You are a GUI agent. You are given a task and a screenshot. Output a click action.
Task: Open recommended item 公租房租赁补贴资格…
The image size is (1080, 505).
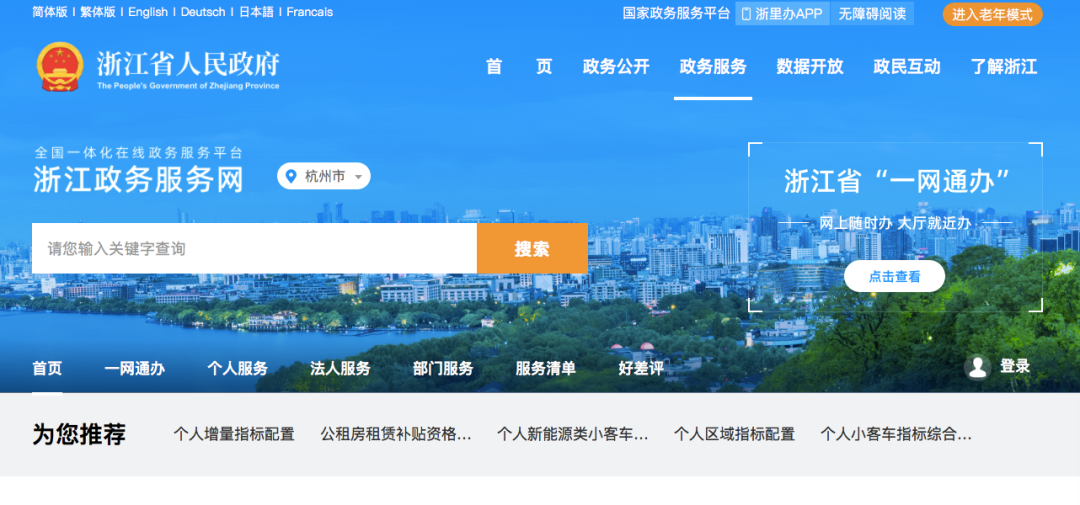(396, 434)
